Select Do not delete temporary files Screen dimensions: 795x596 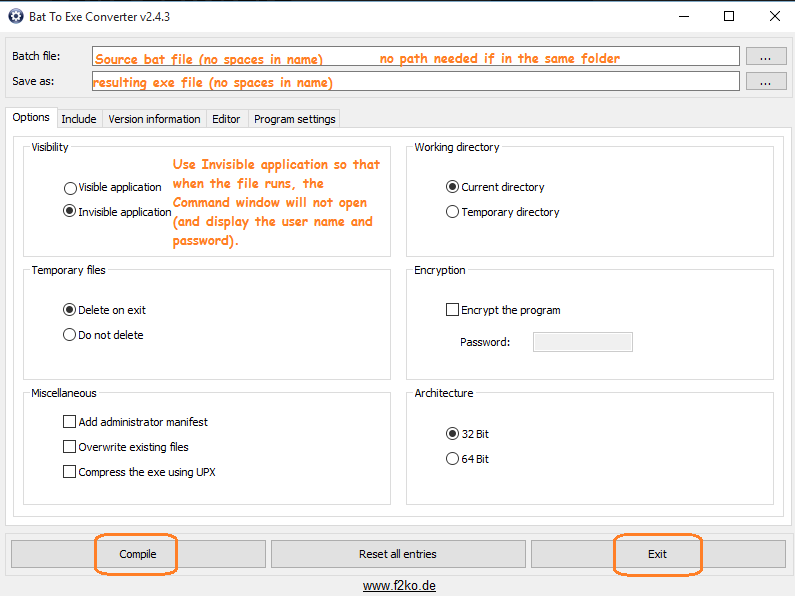[70, 335]
